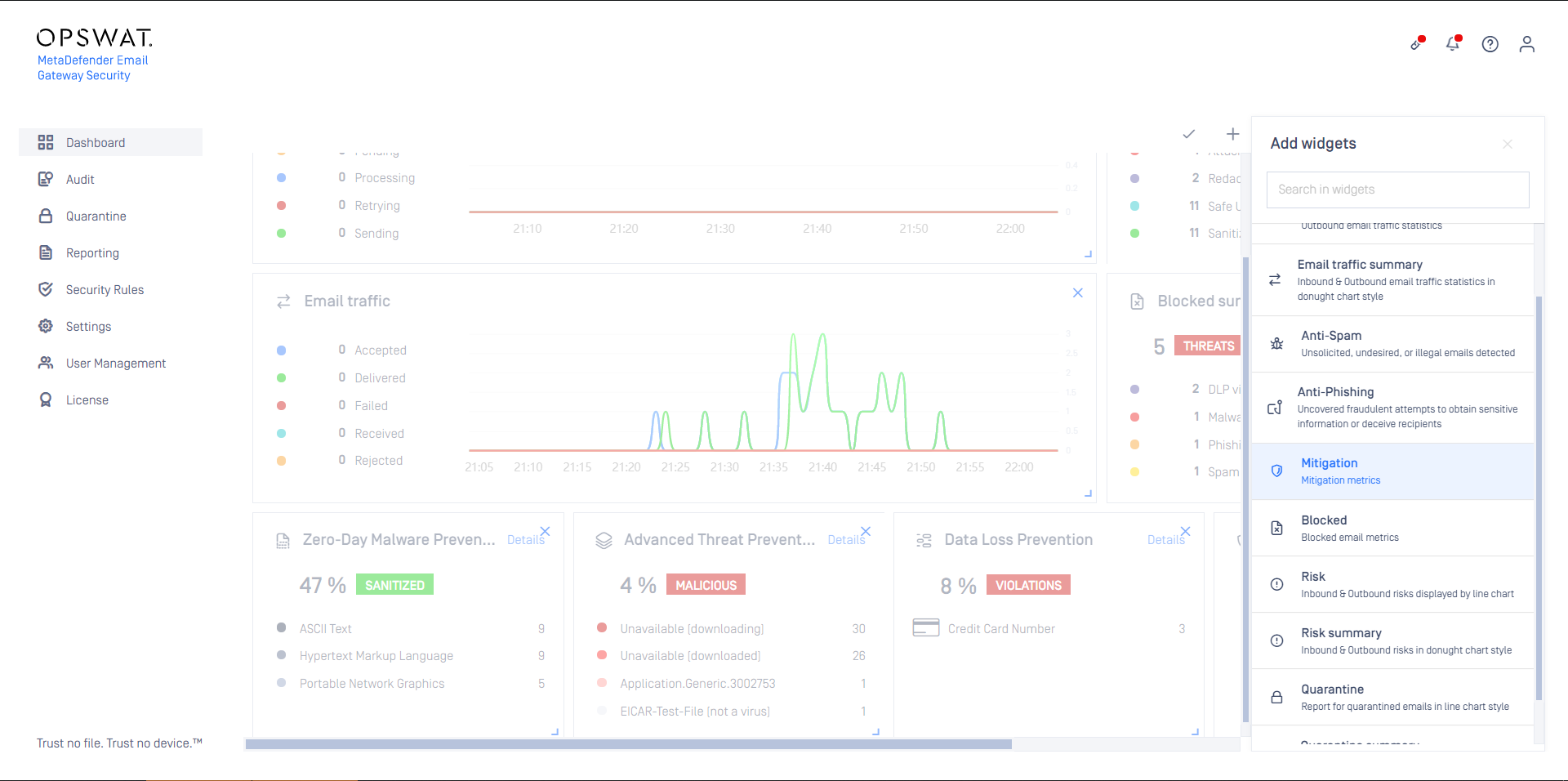
Task: Focus the Search in widgets field
Action: (1398, 190)
